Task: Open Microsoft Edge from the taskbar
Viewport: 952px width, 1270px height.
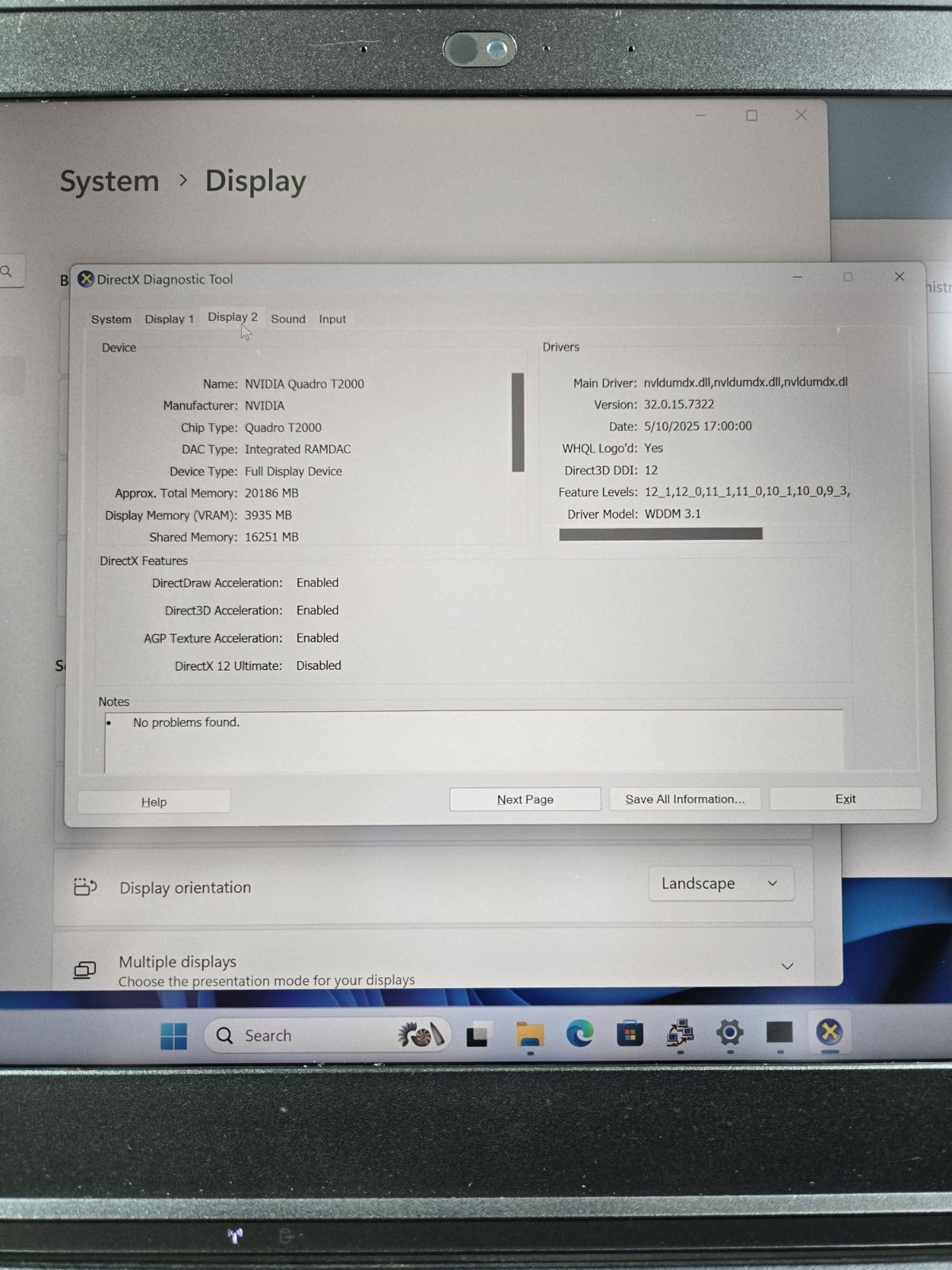Action: (580, 1033)
